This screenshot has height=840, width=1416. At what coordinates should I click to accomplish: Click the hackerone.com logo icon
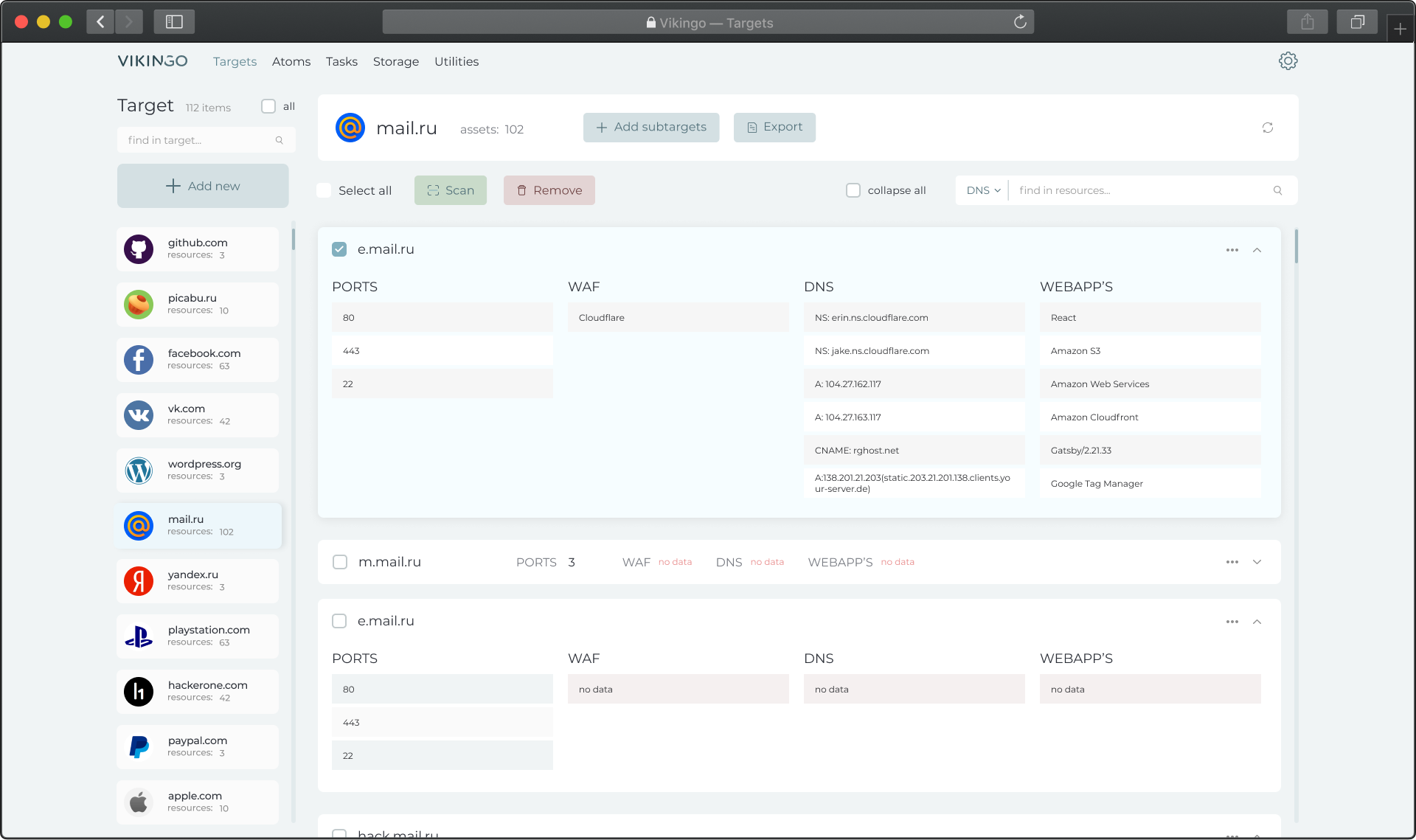click(139, 692)
